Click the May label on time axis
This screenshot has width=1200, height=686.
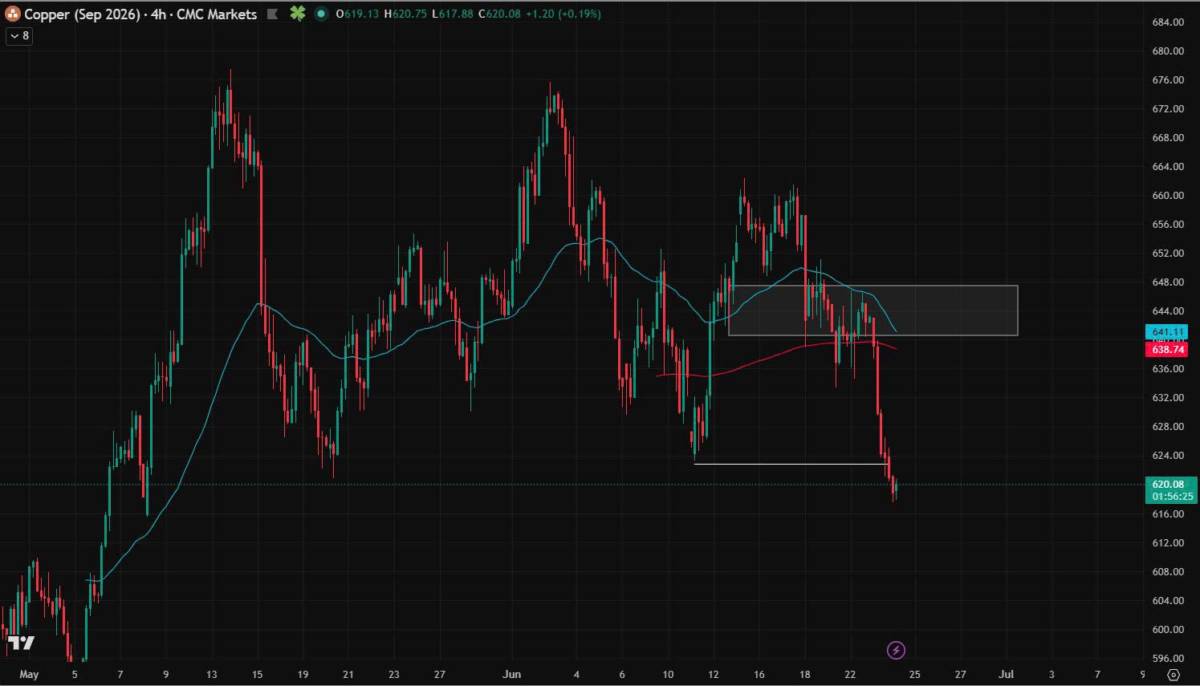click(28, 676)
